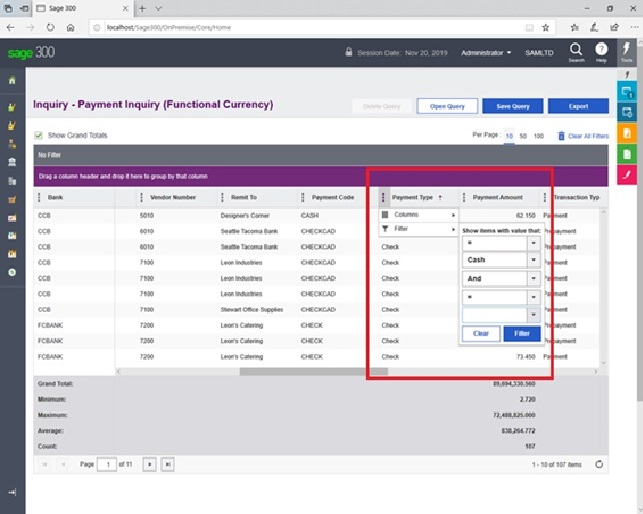This screenshot has height=514, width=643.
Task: Open the empty second value dropdown
Action: [534, 315]
